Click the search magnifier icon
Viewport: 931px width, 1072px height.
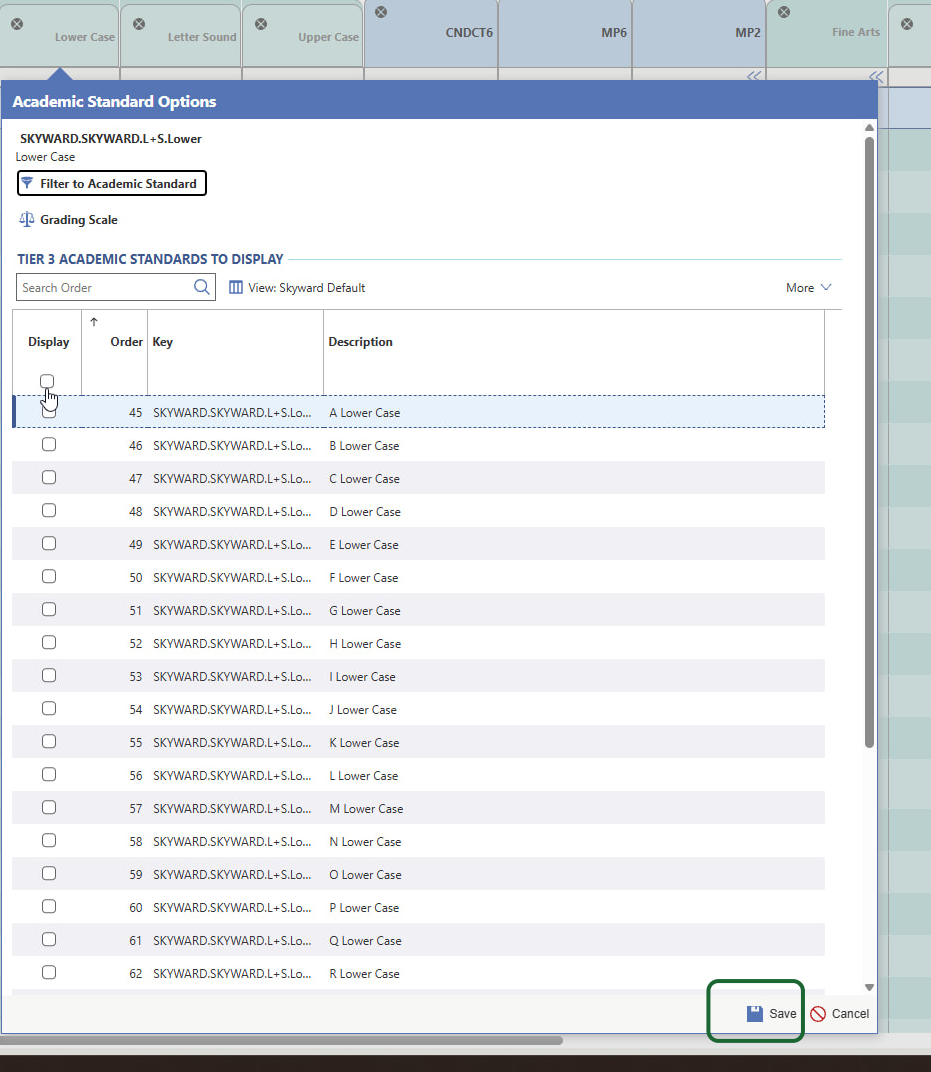202,287
